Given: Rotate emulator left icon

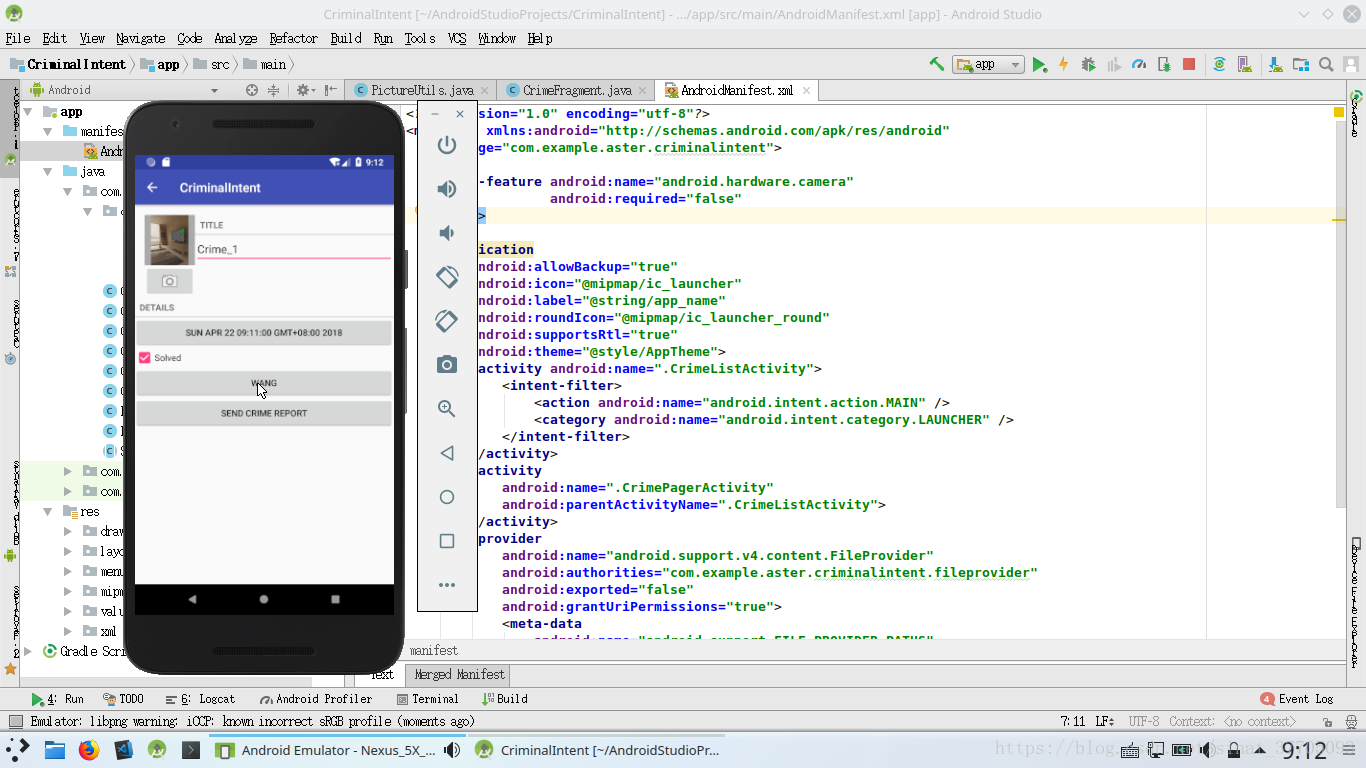Looking at the screenshot, I should pyautogui.click(x=447, y=277).
